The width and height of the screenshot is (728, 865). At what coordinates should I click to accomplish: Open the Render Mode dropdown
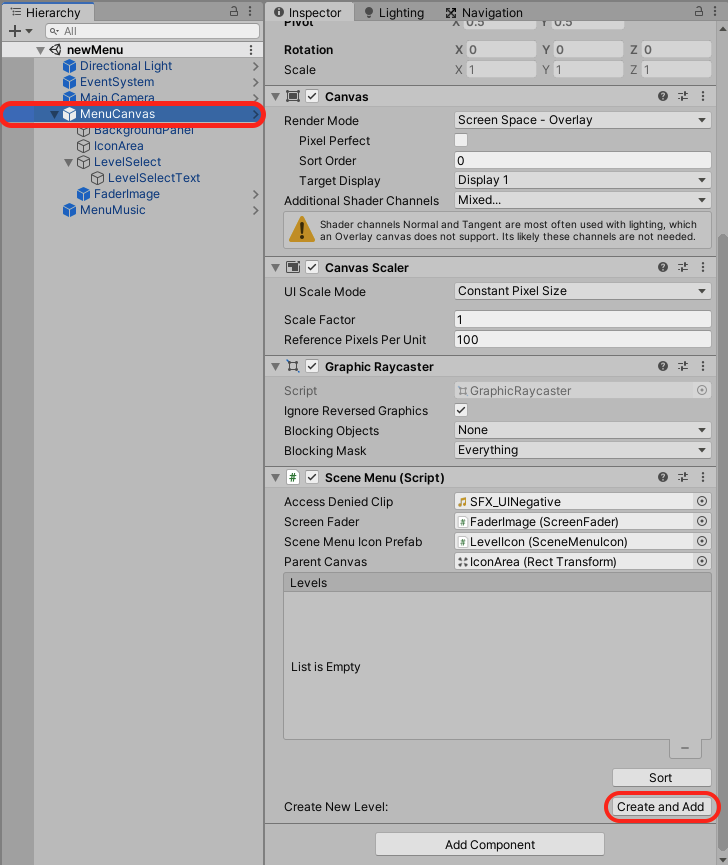[x=582, y=120]
